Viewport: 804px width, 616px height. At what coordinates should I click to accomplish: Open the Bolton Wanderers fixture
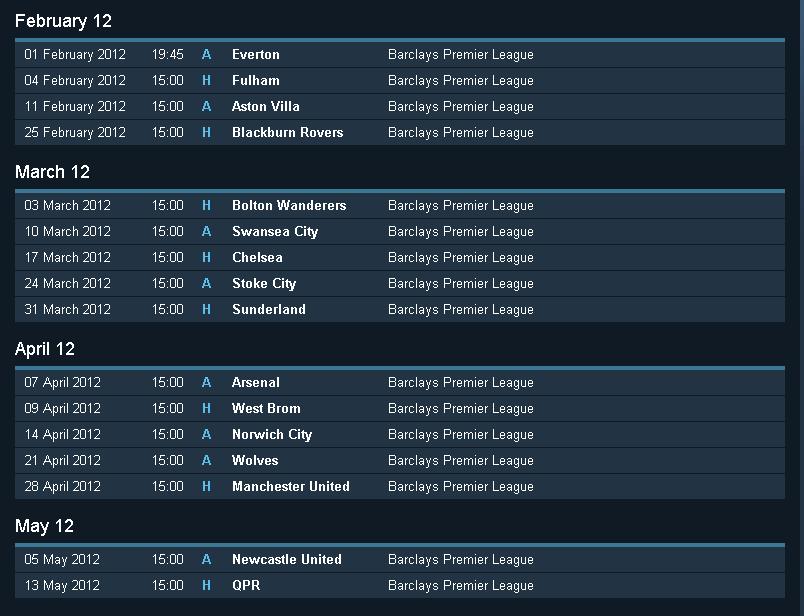(x=289, y=206)
